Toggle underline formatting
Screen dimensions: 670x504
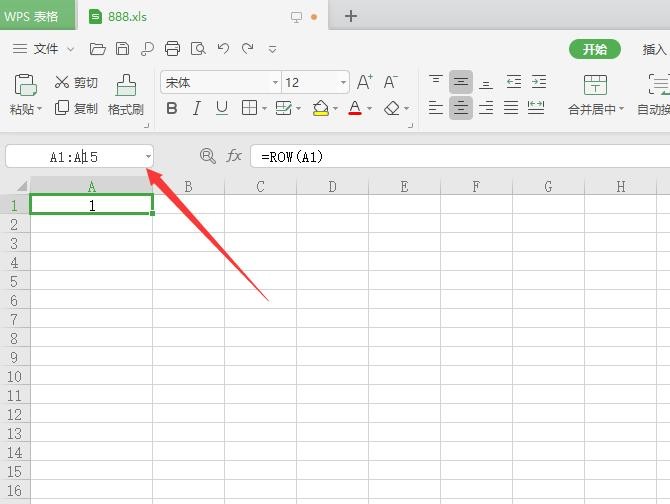coord(222,109)
